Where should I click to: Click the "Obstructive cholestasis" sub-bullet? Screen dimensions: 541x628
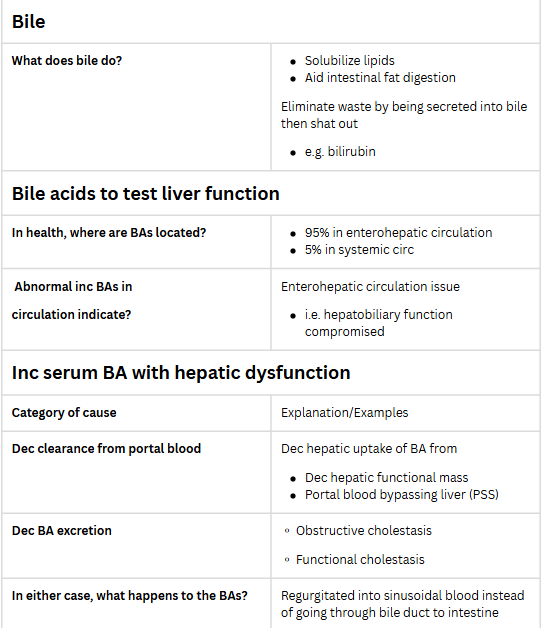tap(364, 531)
